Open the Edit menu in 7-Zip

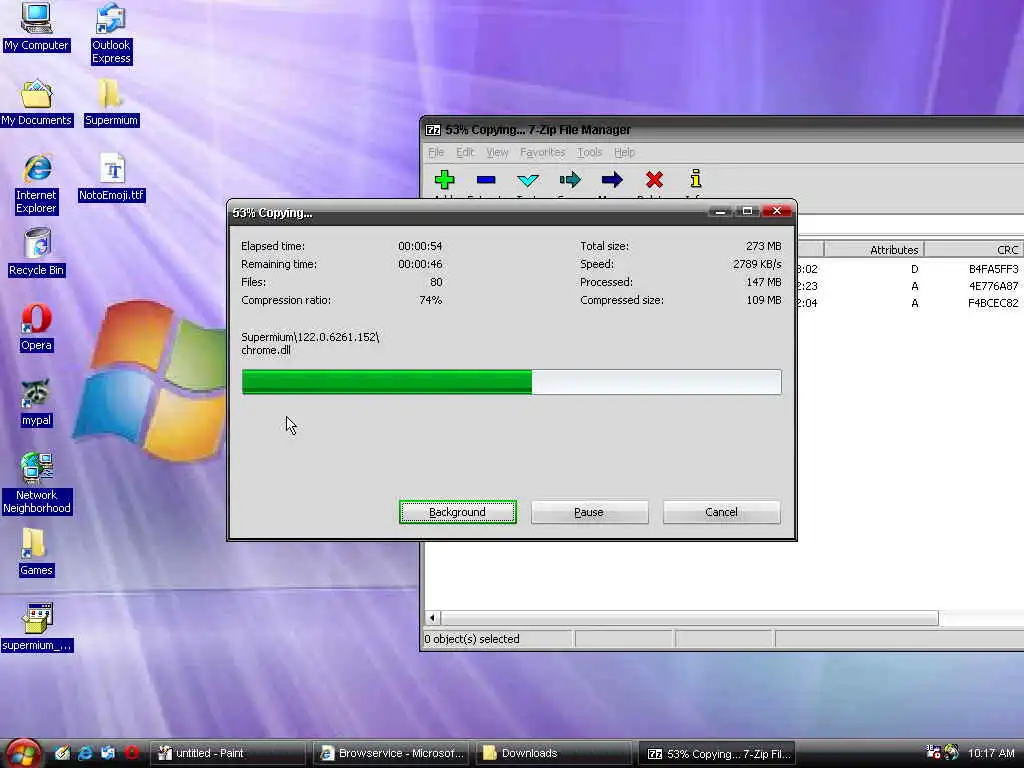point(465,152)
